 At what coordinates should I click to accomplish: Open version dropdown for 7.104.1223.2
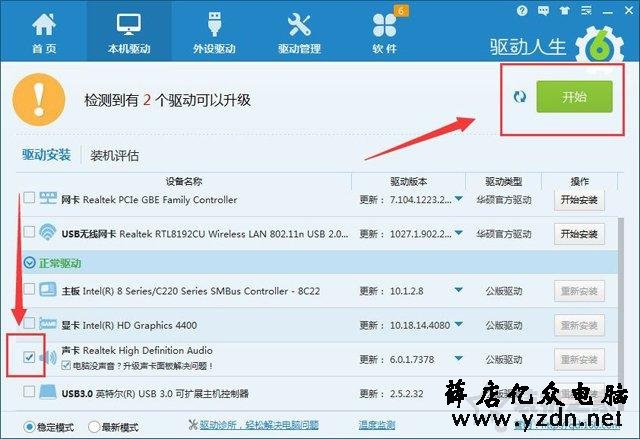pos(459,199)
